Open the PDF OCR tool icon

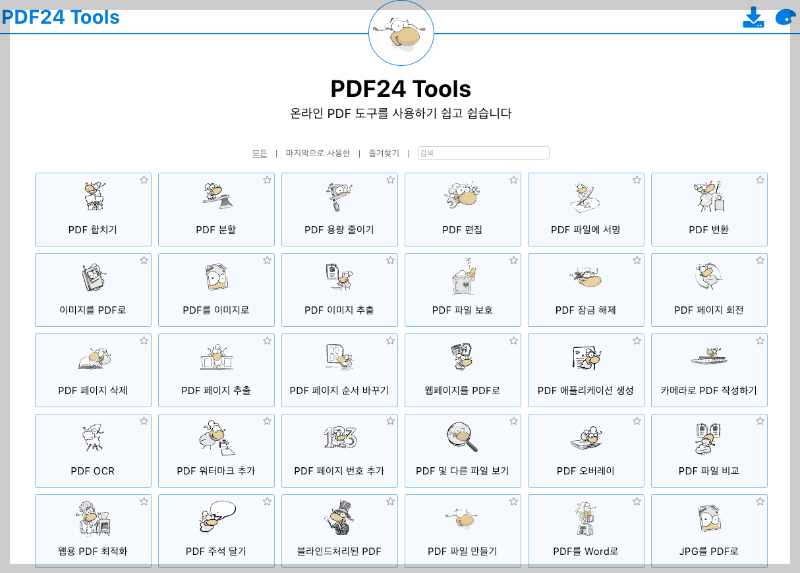click(x=93, y=438)
